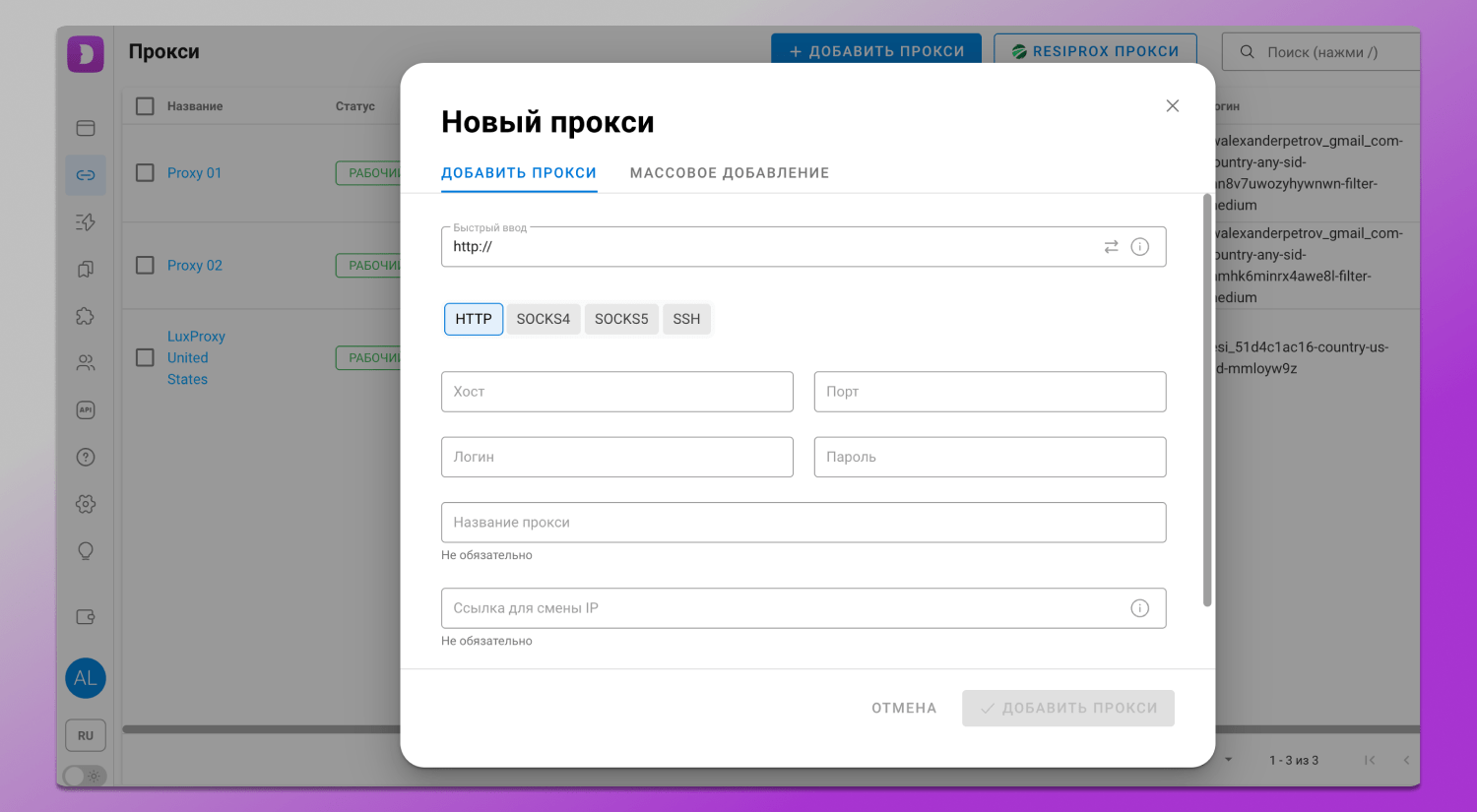The height and width of the screenshot is (812, 1477).
Task: Click the info icon beside Ссылка для смены IP
Action: [x=1140, y=608]
